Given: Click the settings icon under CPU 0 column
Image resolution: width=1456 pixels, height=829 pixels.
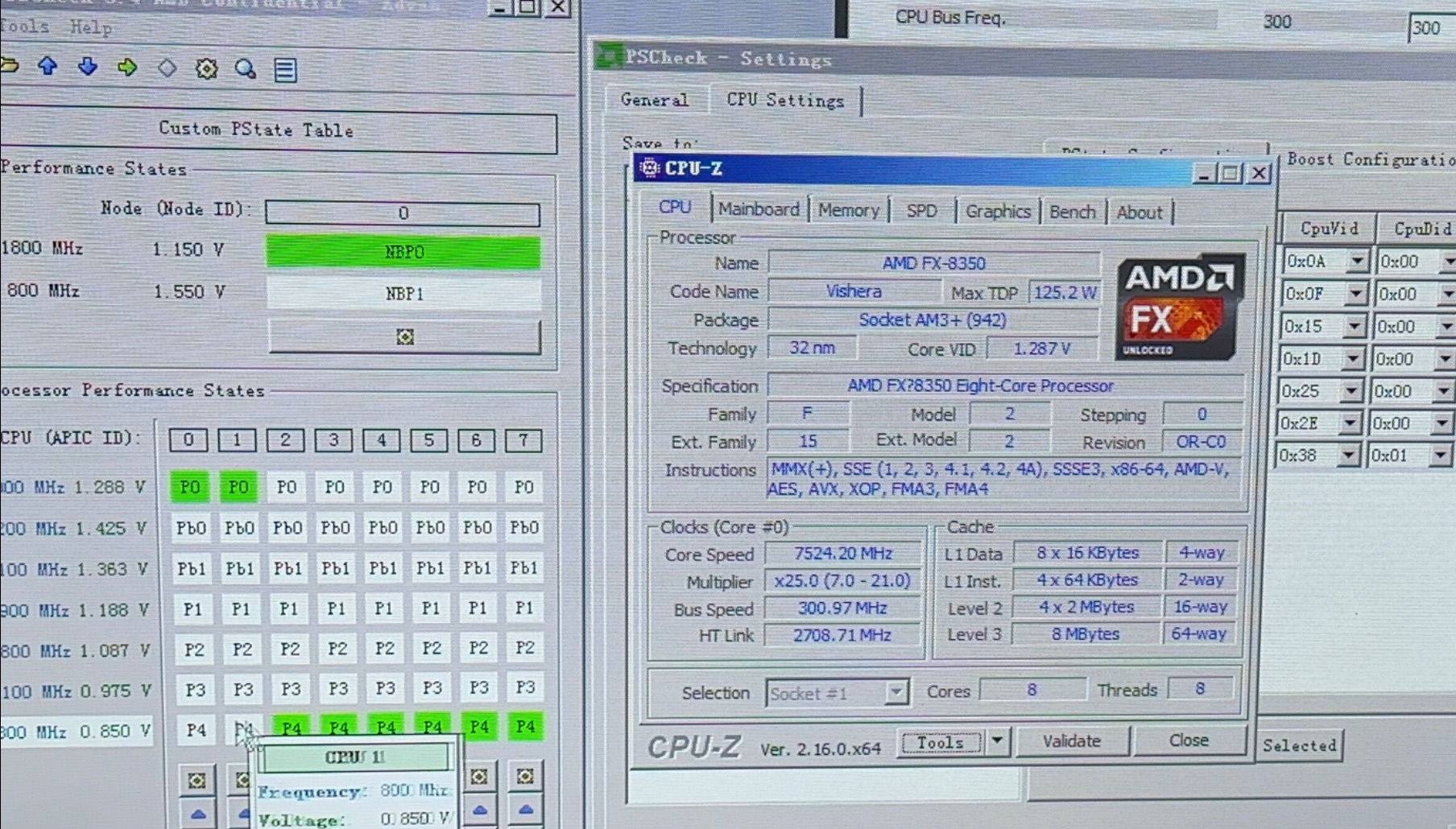Looking at the screenshot, I should click(x=196, y=780).
